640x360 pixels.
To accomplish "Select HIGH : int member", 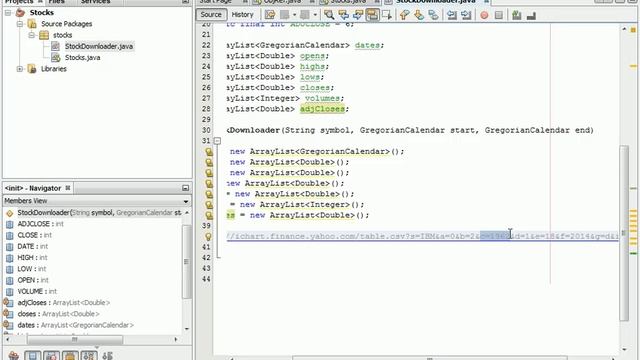I will [32, 258].
